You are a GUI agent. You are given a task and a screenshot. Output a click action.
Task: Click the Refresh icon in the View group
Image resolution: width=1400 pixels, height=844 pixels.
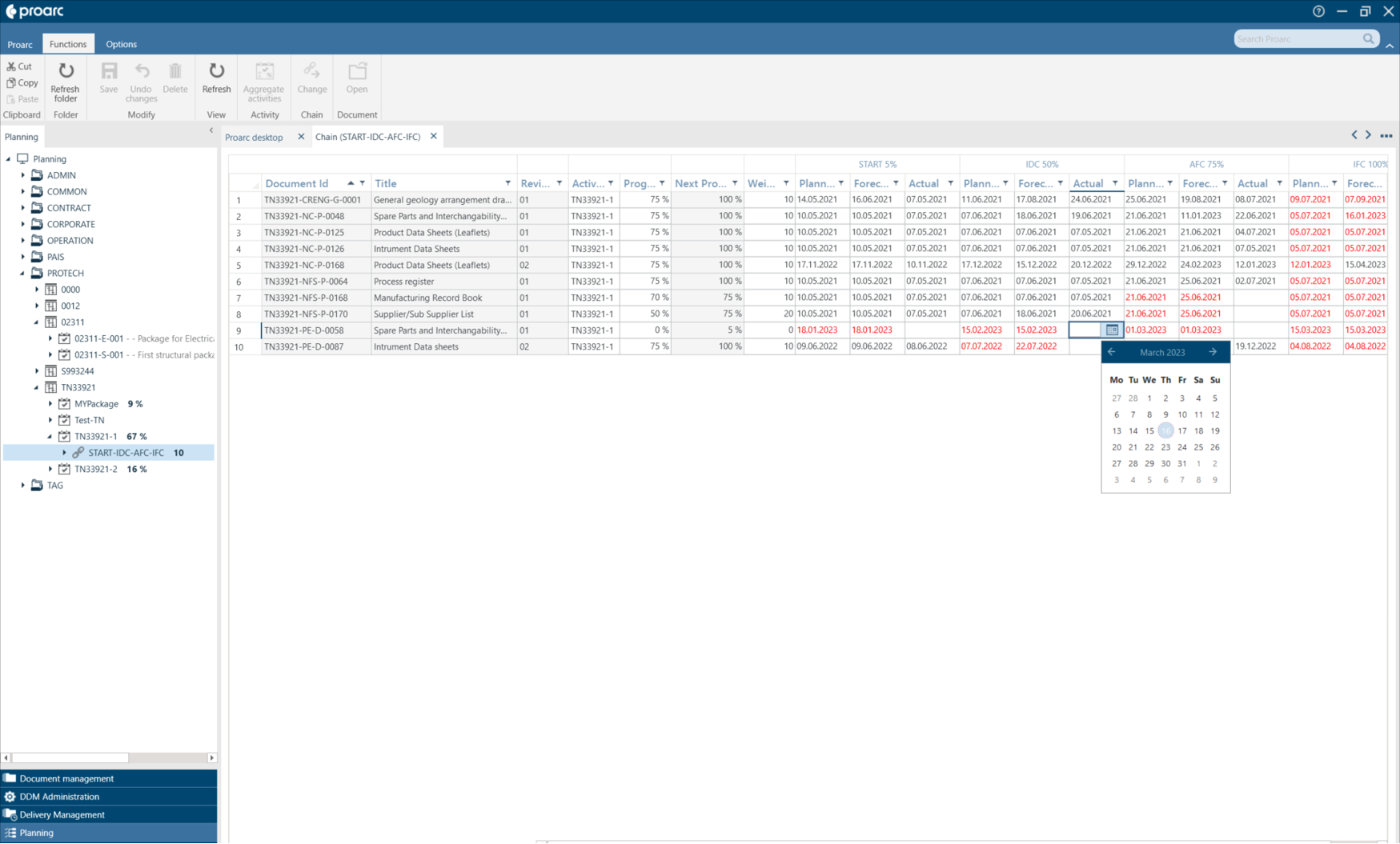click(216, 72)
